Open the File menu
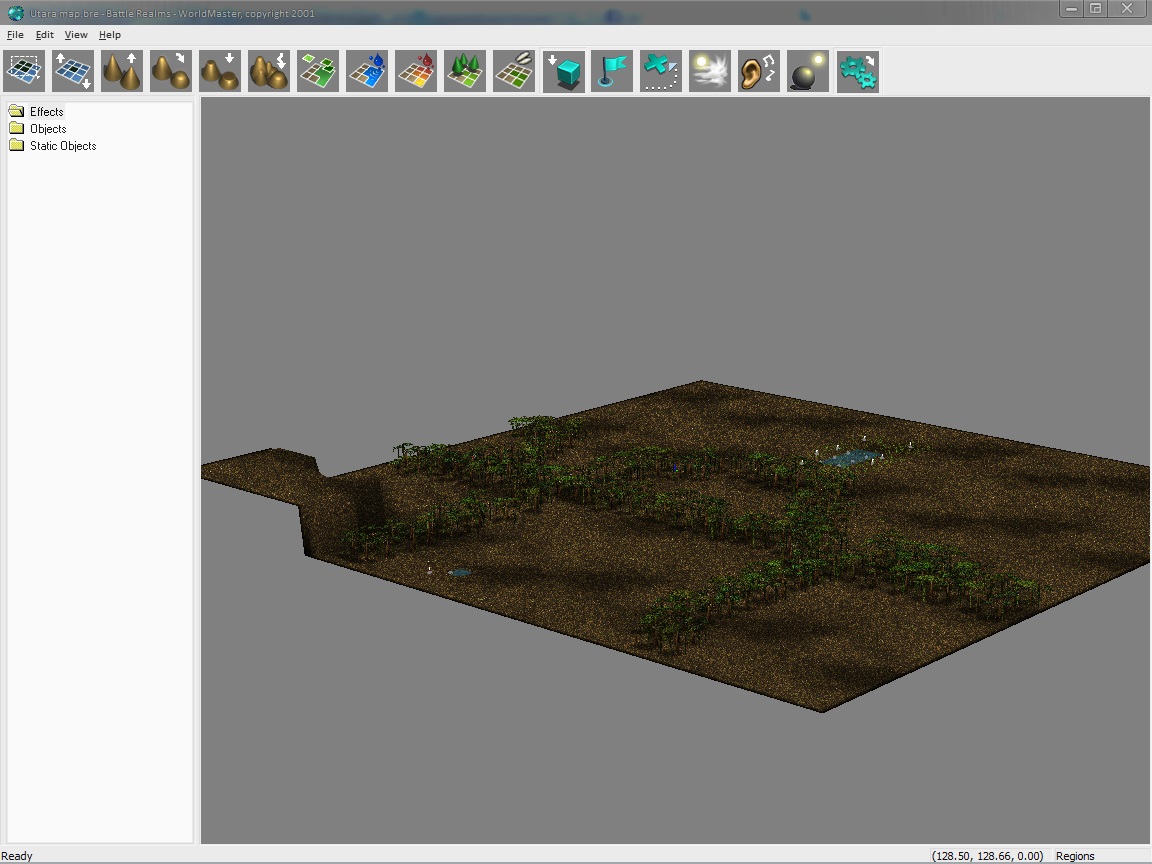 15,35
